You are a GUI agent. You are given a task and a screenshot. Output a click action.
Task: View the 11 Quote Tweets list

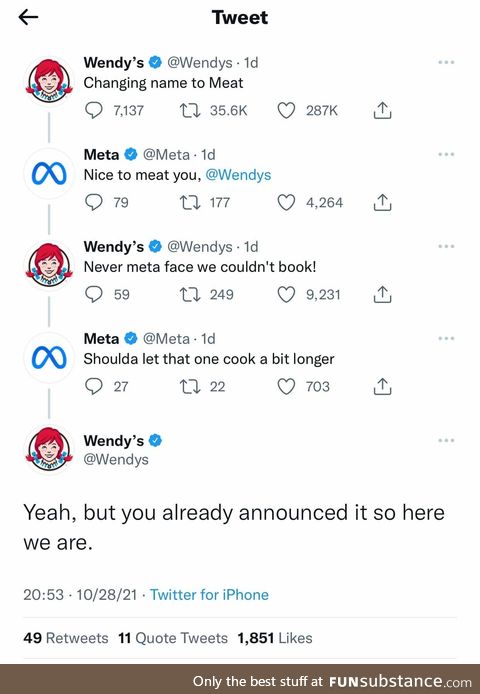coord(173,638)
